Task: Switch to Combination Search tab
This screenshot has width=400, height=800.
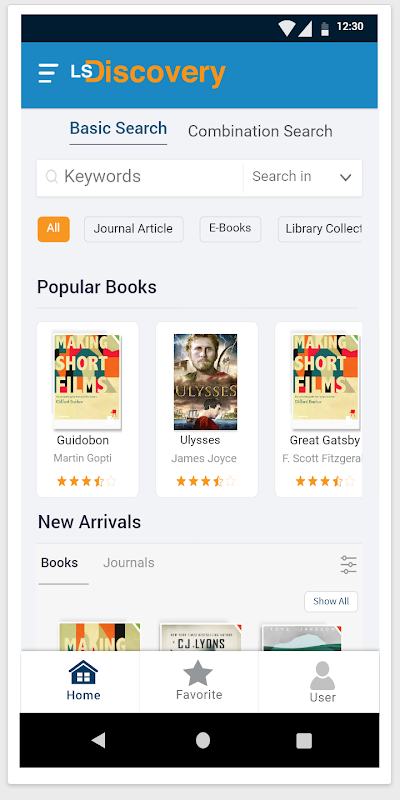Action: [x=260, y=131]
